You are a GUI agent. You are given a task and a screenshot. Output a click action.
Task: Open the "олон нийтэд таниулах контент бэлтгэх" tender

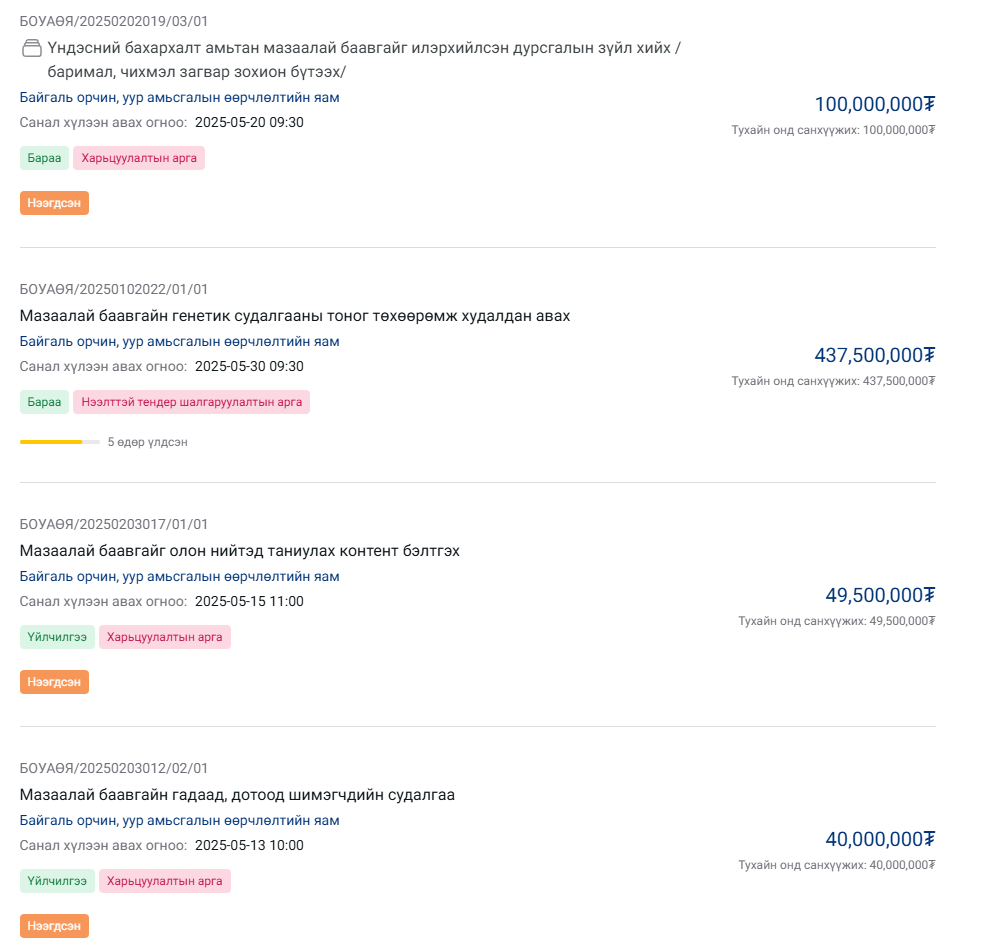pyautogui.click(x=240, y=551)
